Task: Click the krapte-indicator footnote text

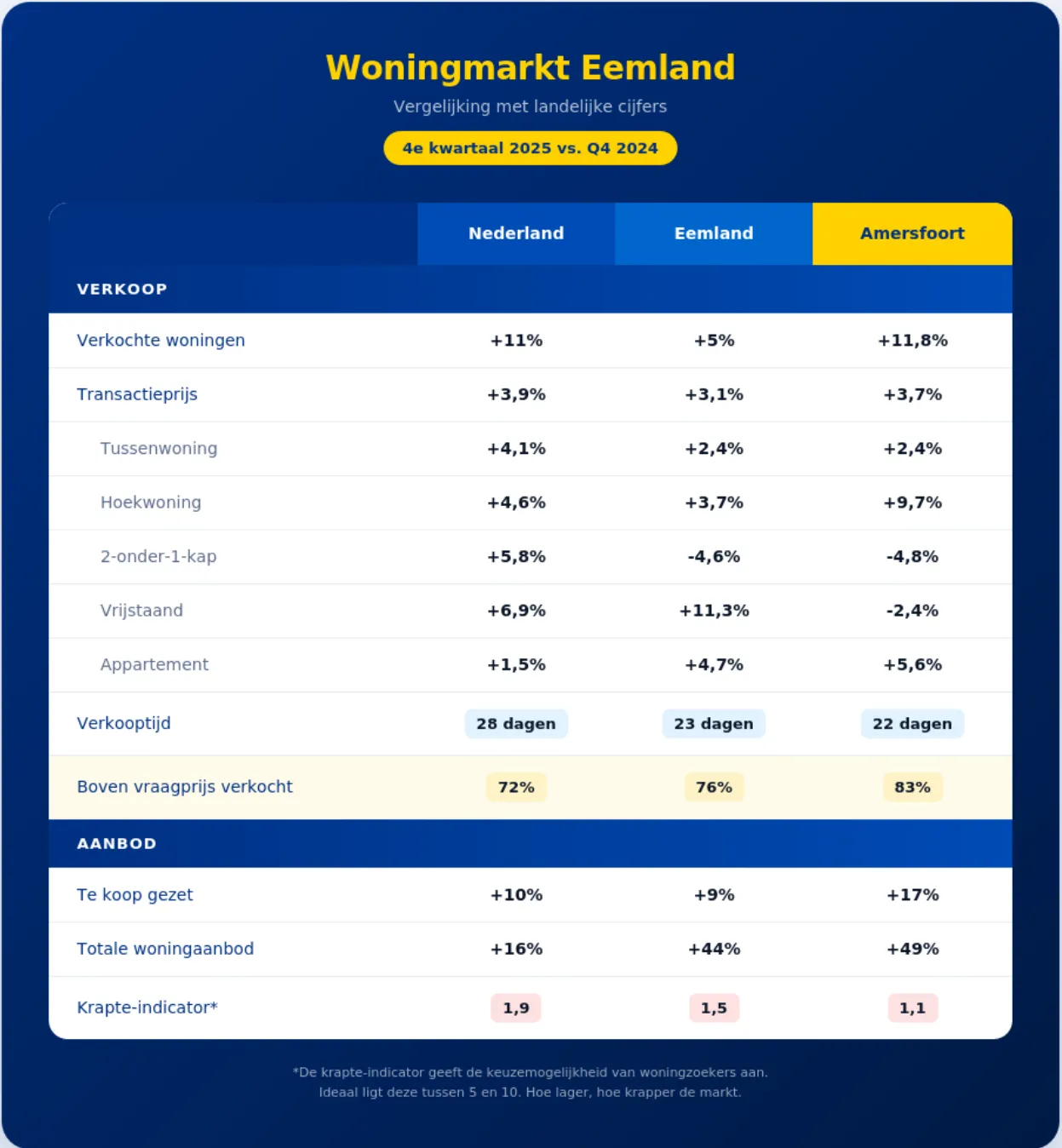Action: (x=530, y=1082)
